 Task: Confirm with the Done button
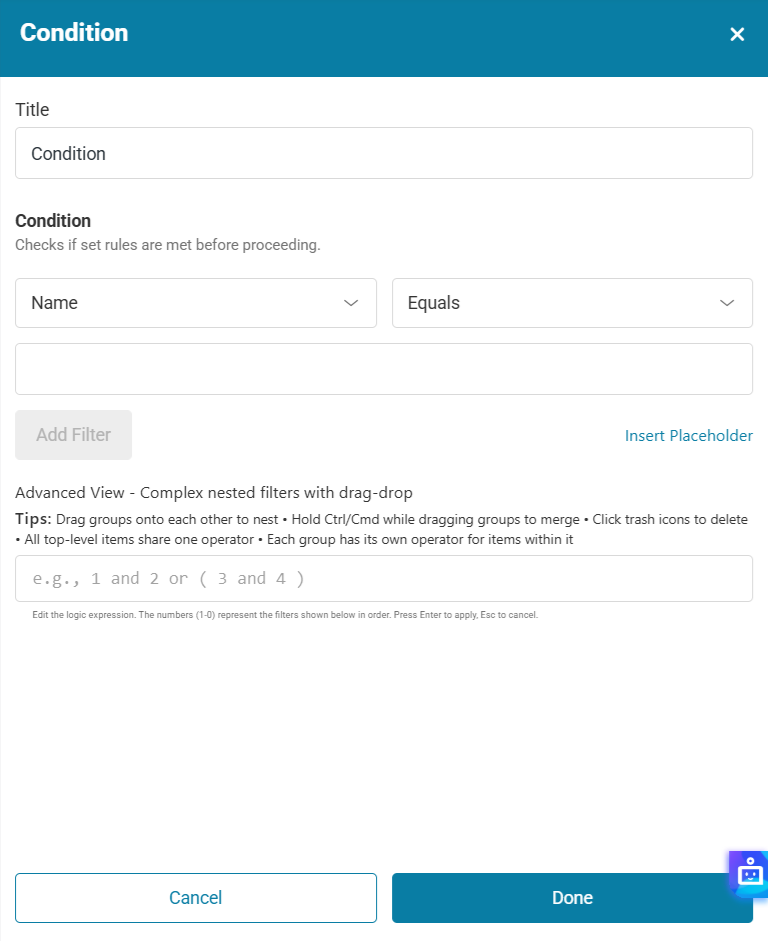point(572,898)
